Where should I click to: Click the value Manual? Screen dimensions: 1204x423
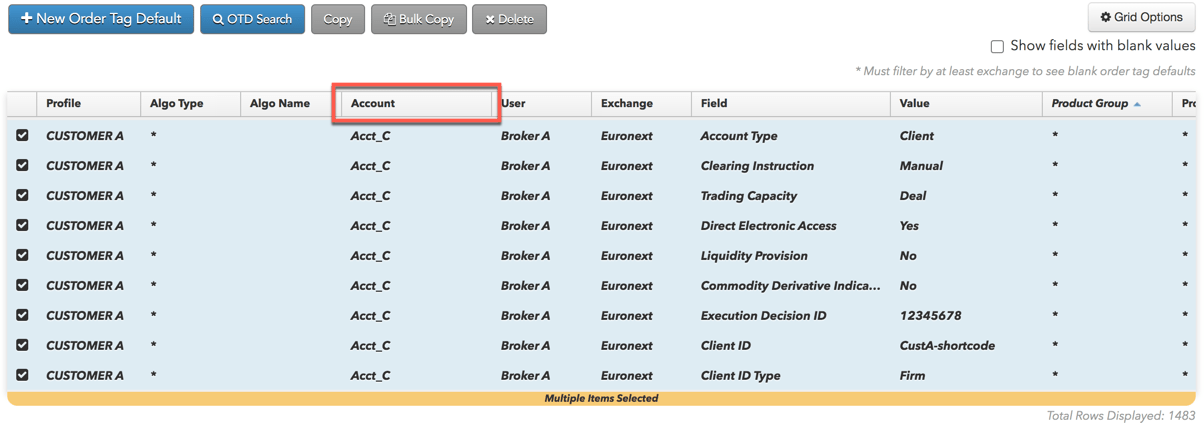tap(921, 165)
